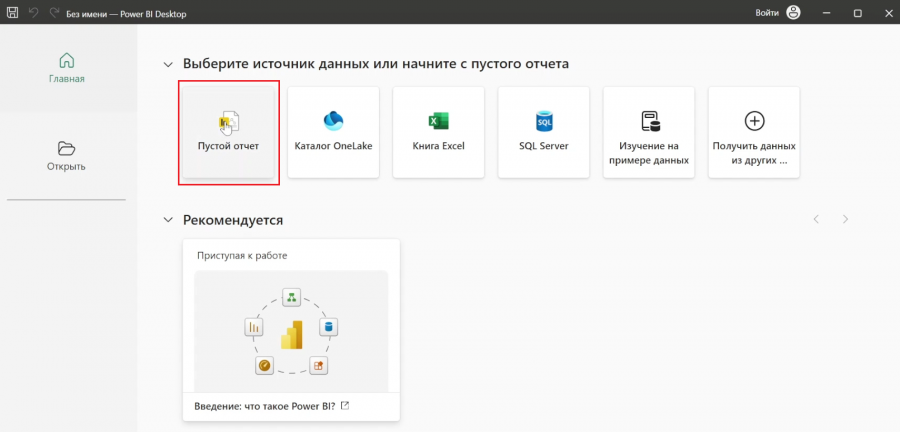Show next recommended items arrow
The image size is (900, 432).
(x=845, y=219)
